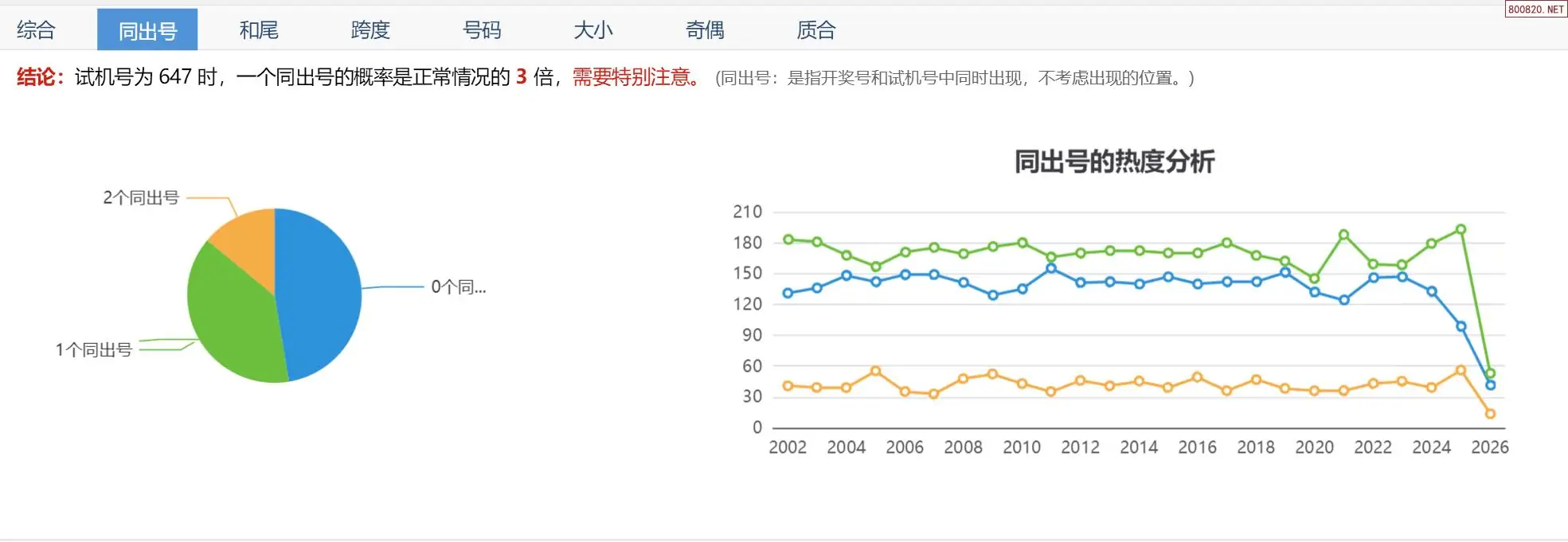
Task: Go to the 号码 tab
Action: (x=482, y=30)
